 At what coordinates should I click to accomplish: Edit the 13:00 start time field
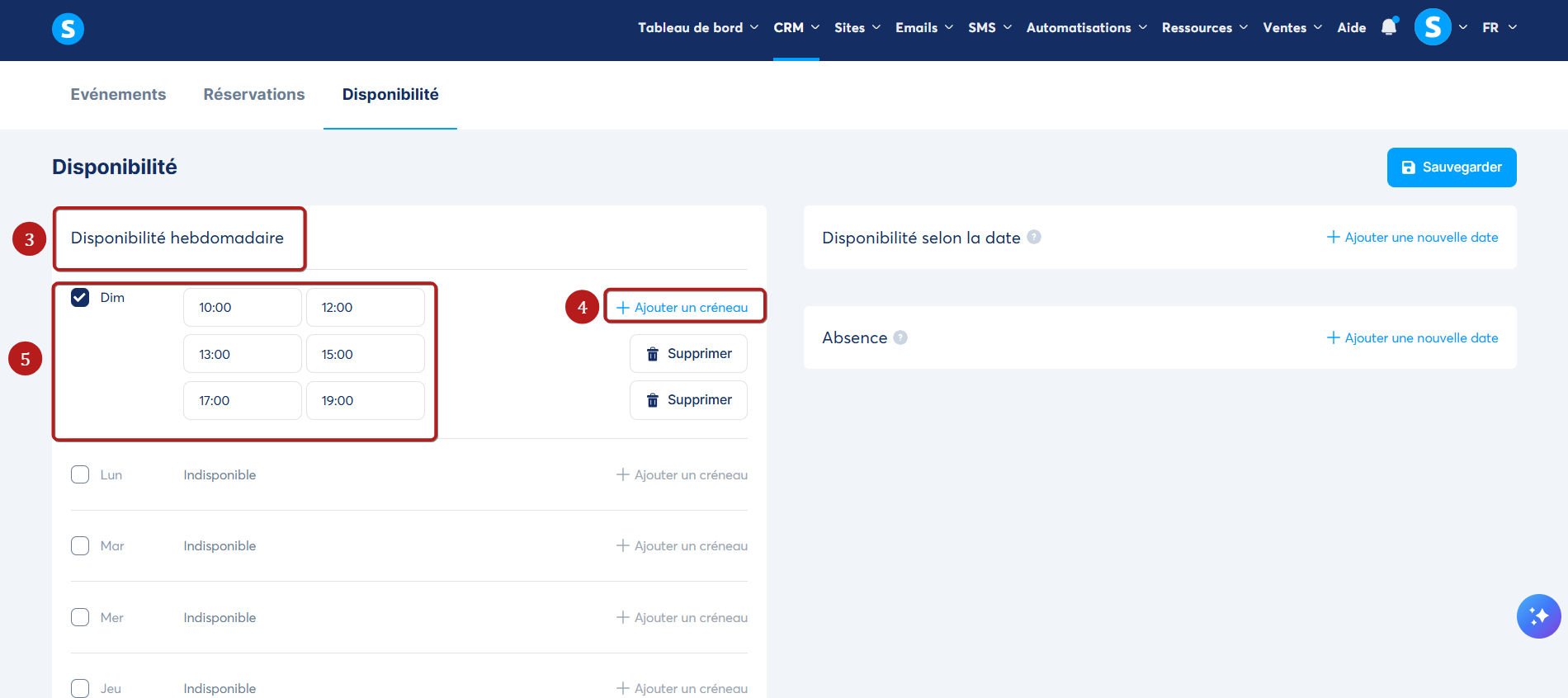click(243, 354)
